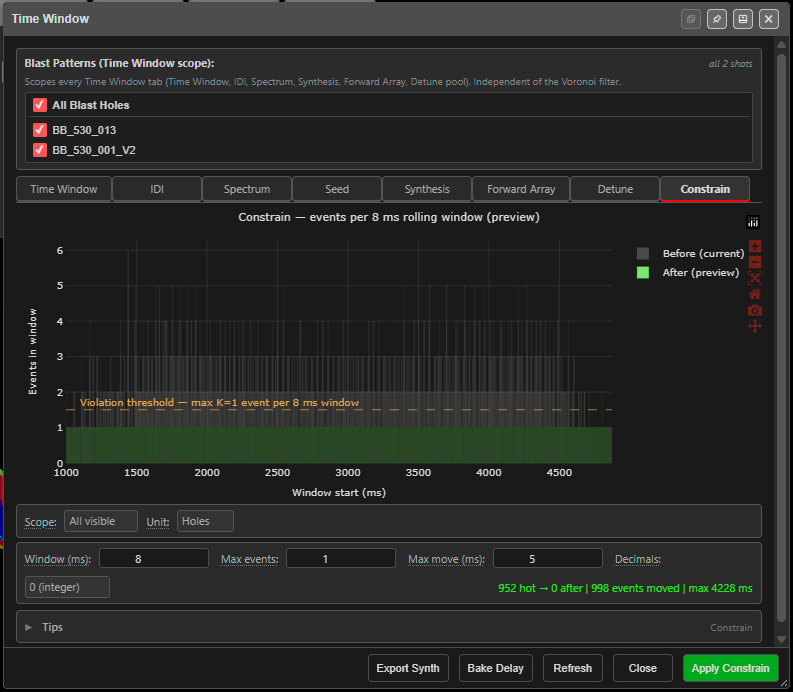Click the 'Events in window' axis label

[x=33, y=352]
